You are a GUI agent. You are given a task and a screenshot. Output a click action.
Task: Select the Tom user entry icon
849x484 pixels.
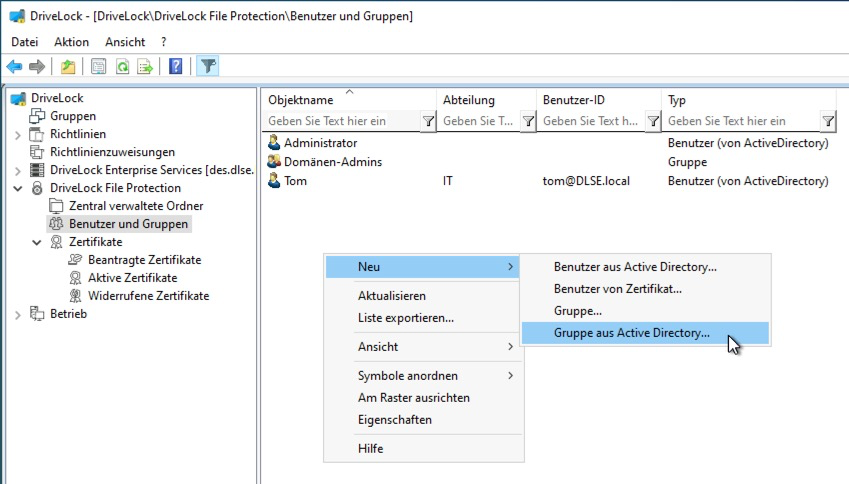[275, 181]
